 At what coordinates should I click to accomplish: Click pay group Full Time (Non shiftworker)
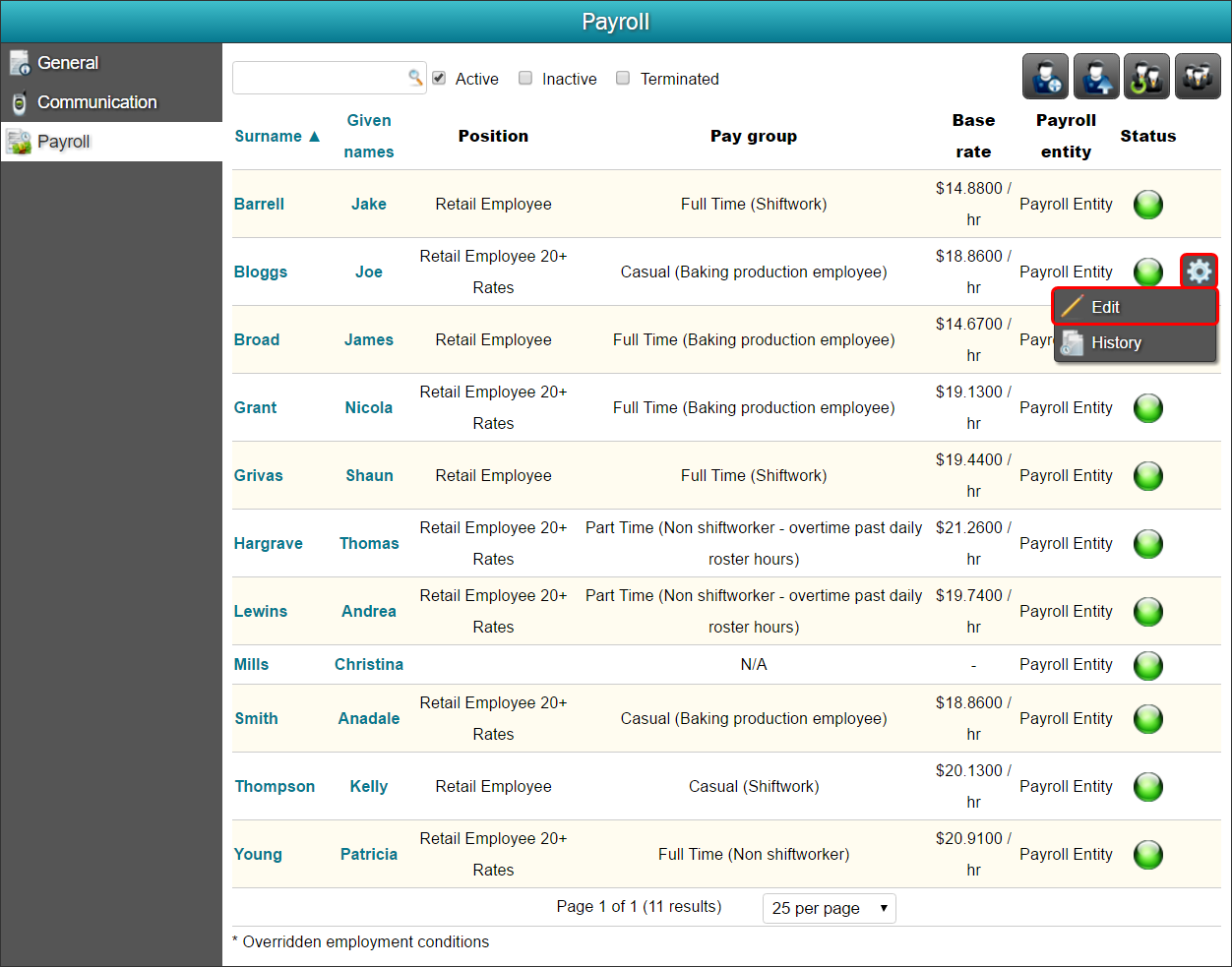coord(754,854)
